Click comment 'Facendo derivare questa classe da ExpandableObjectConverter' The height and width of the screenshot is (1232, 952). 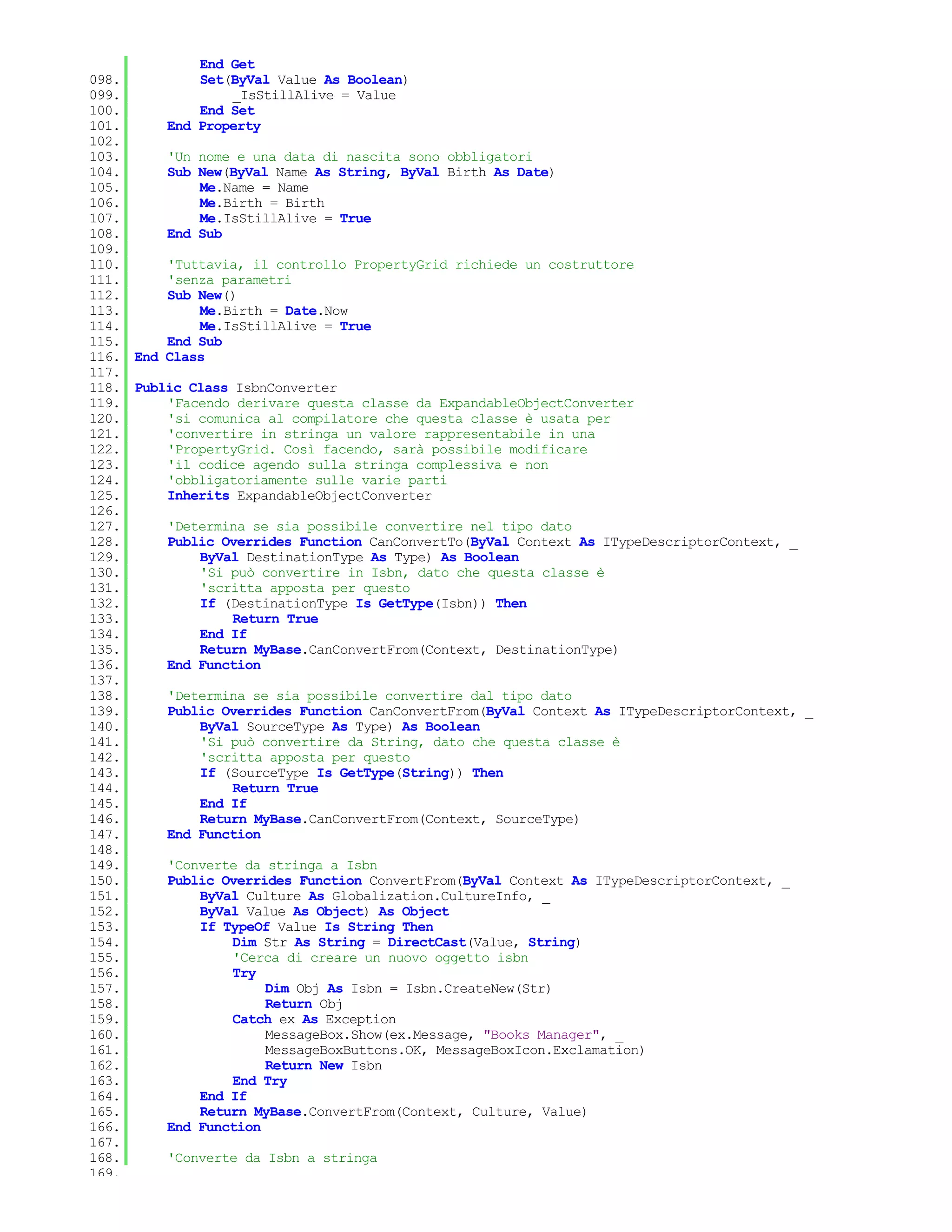pos(400,404)
